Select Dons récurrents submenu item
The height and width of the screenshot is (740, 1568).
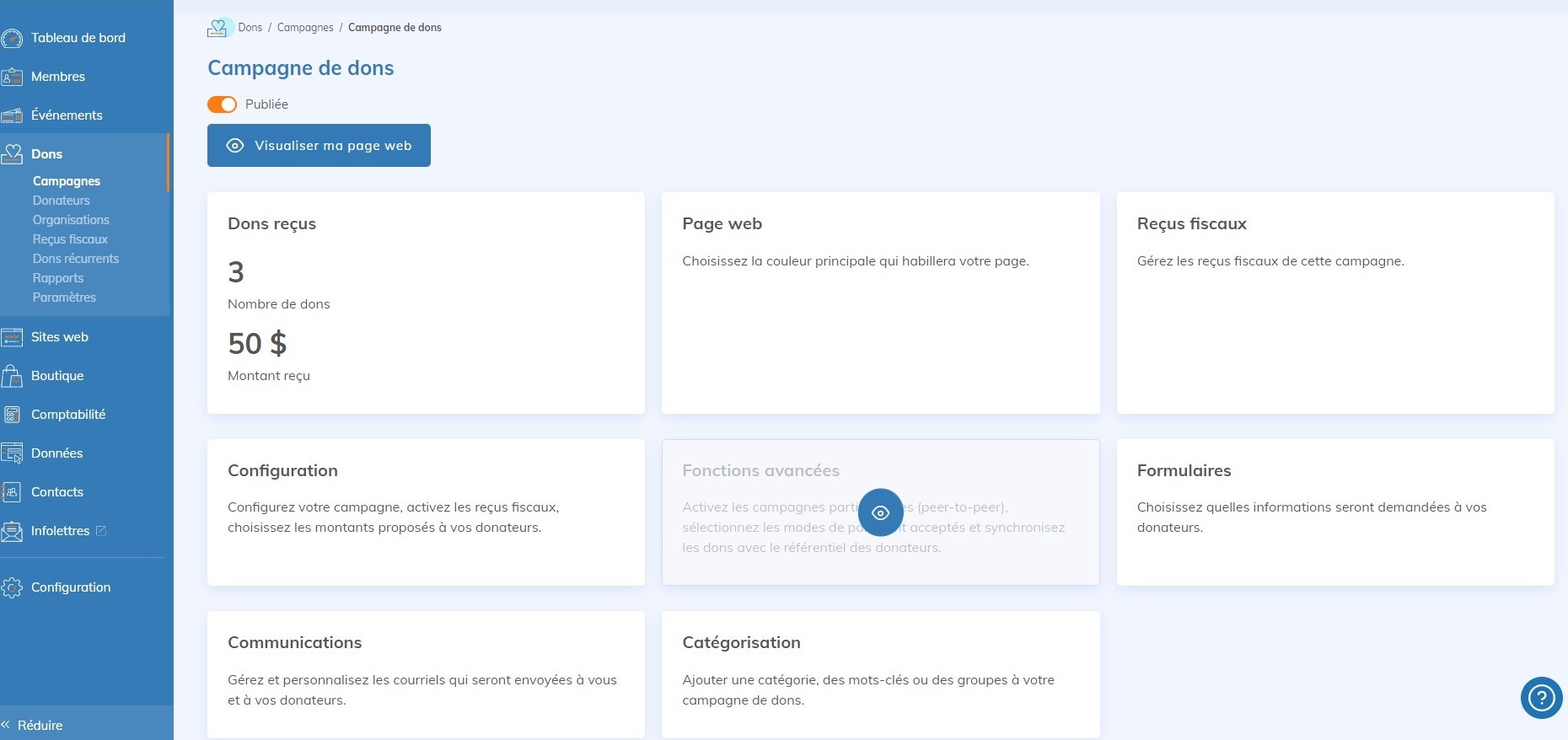pos(76,259)
